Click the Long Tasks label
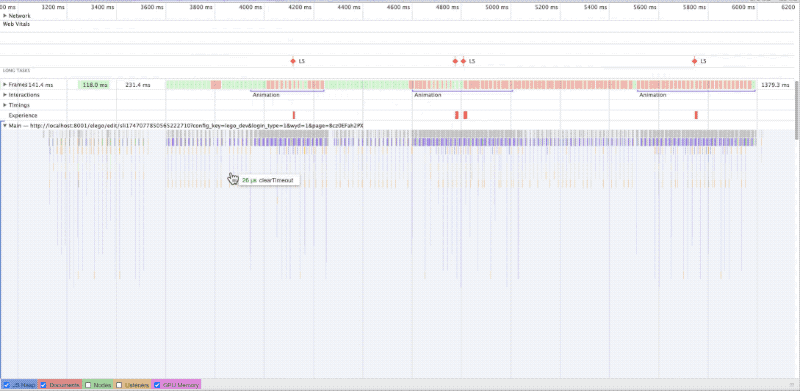 click(x=16, y=70)
